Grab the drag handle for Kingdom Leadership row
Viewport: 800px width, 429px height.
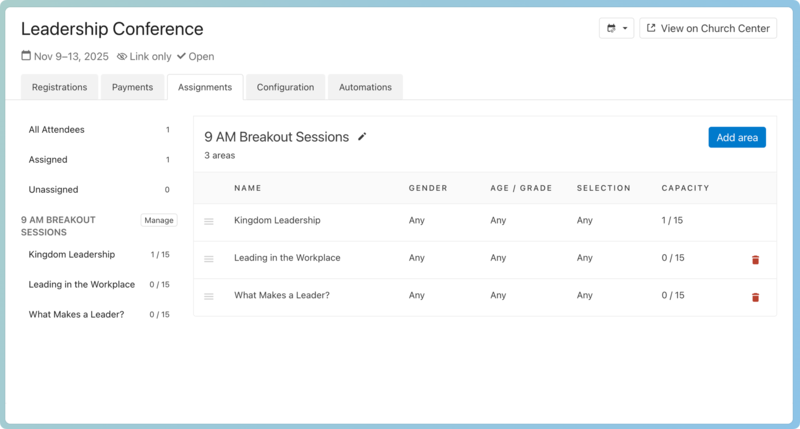point(209,221)
